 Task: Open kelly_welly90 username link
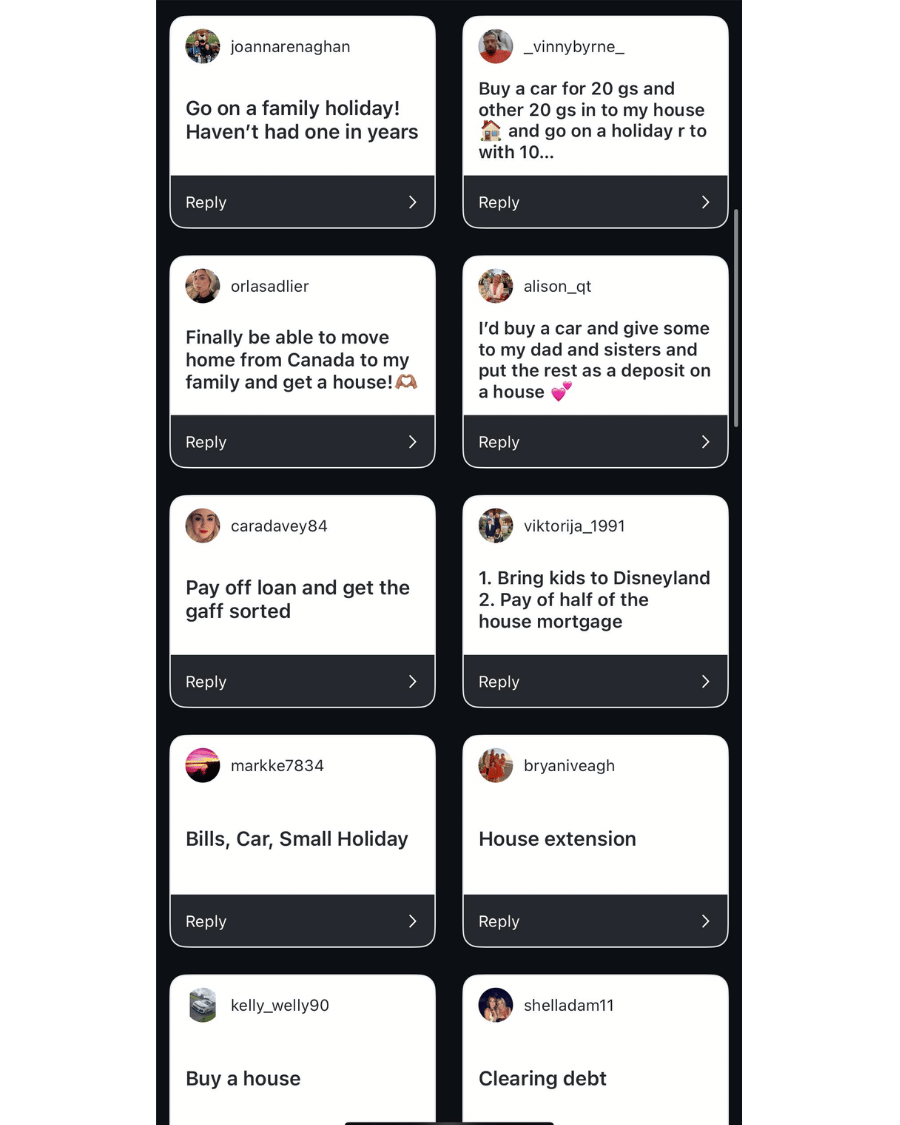click(280, 1006)
